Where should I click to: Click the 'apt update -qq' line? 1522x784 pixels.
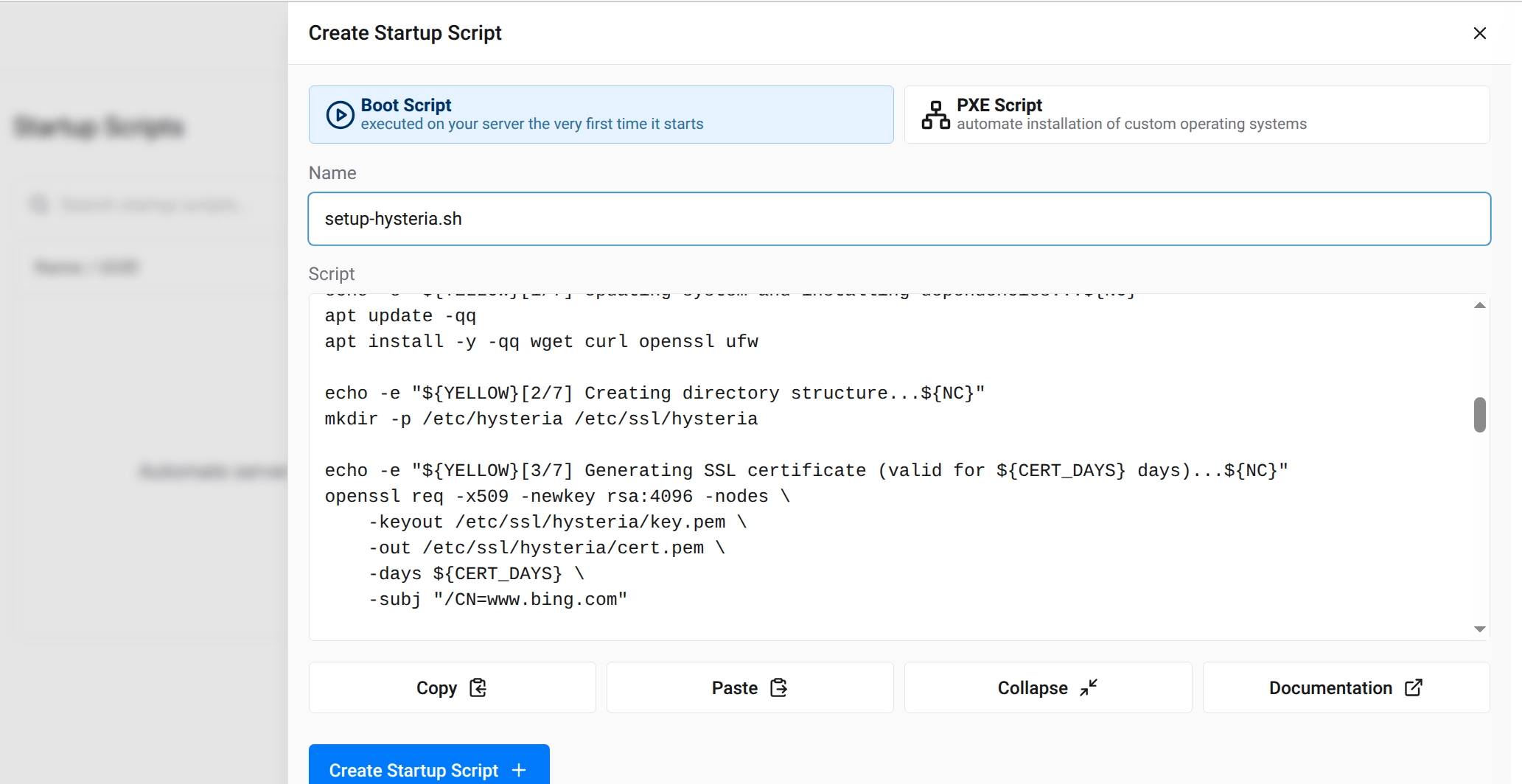400,316
